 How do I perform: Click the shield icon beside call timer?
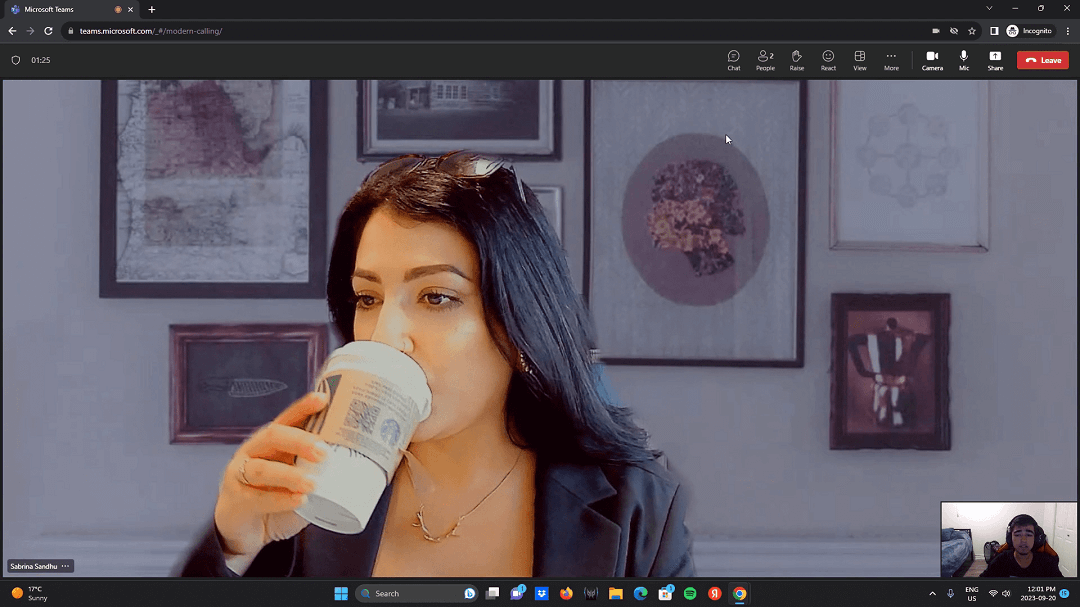point(15,60)
